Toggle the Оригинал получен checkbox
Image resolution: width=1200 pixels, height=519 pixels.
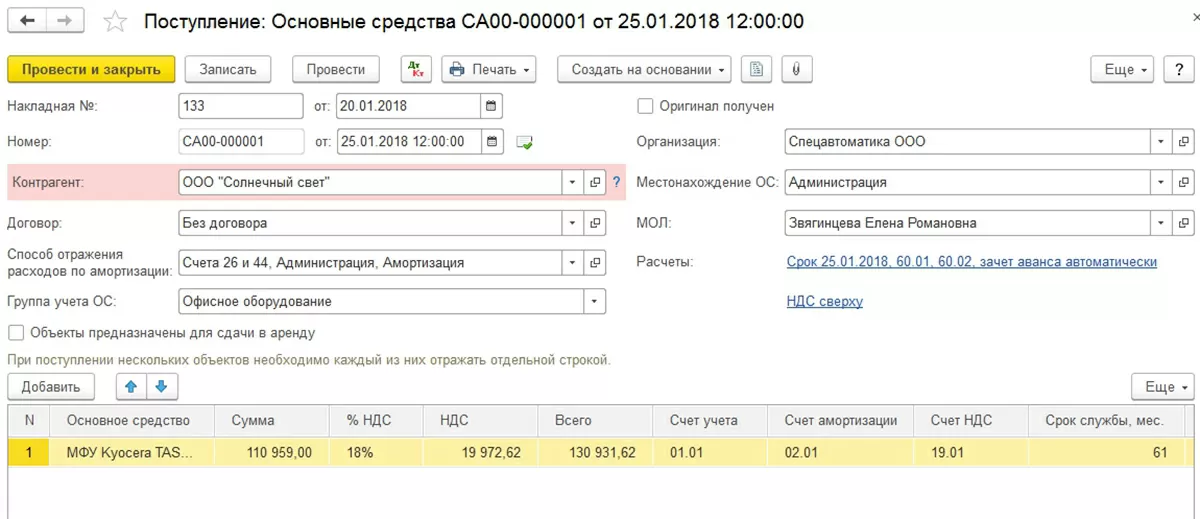[x=645, y=106]
